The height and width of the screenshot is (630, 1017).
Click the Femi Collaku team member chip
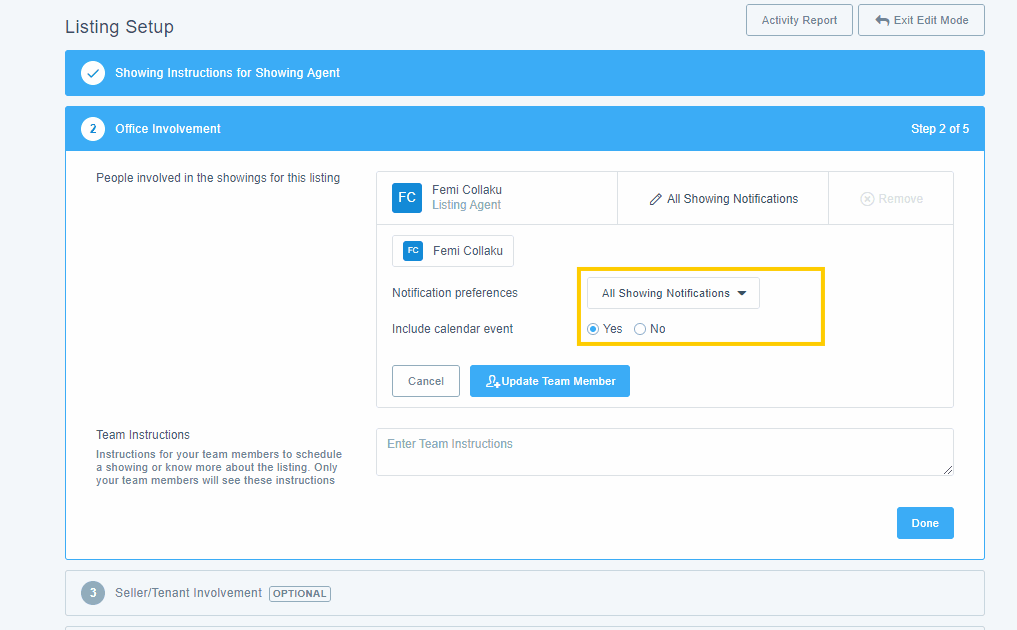point(453,251)
